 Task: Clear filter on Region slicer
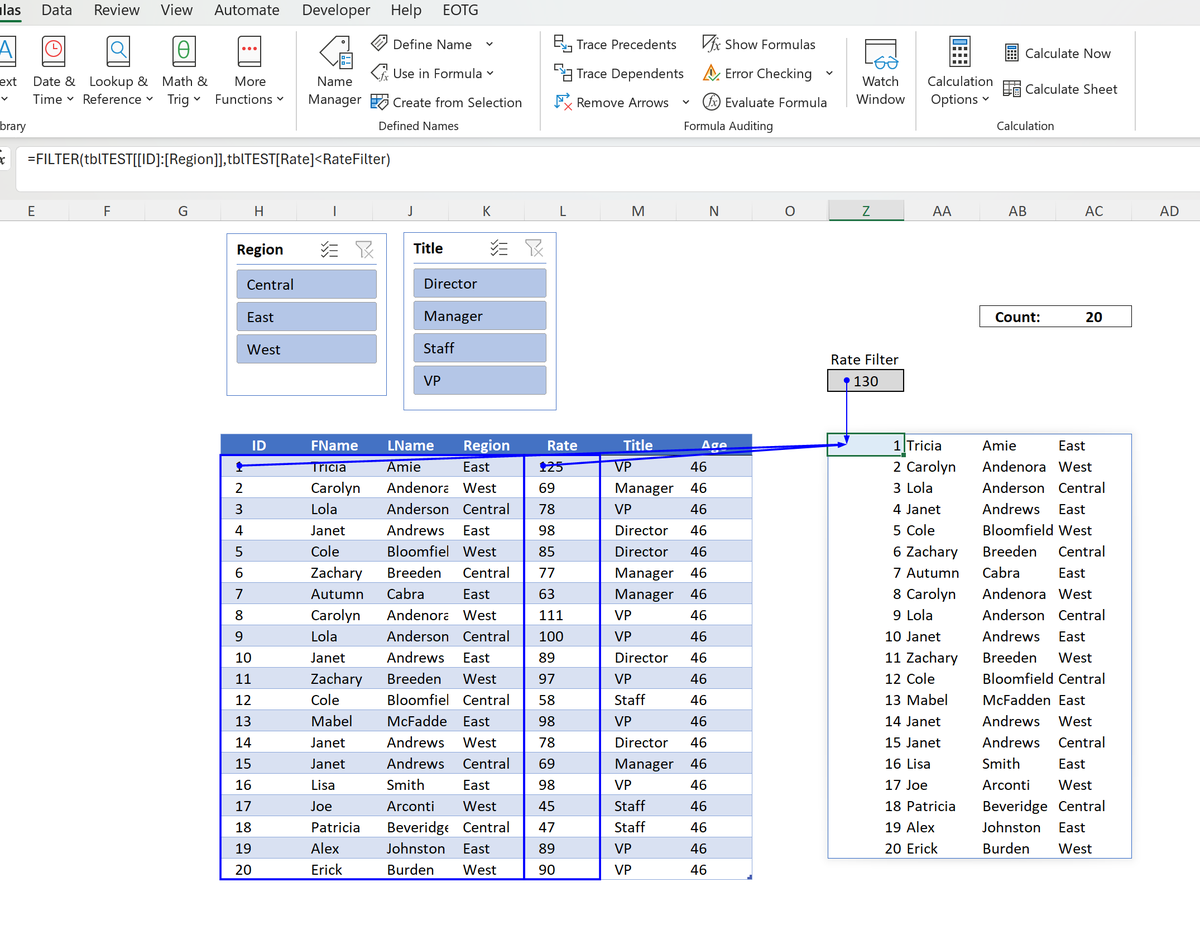(x=364, y=250)
